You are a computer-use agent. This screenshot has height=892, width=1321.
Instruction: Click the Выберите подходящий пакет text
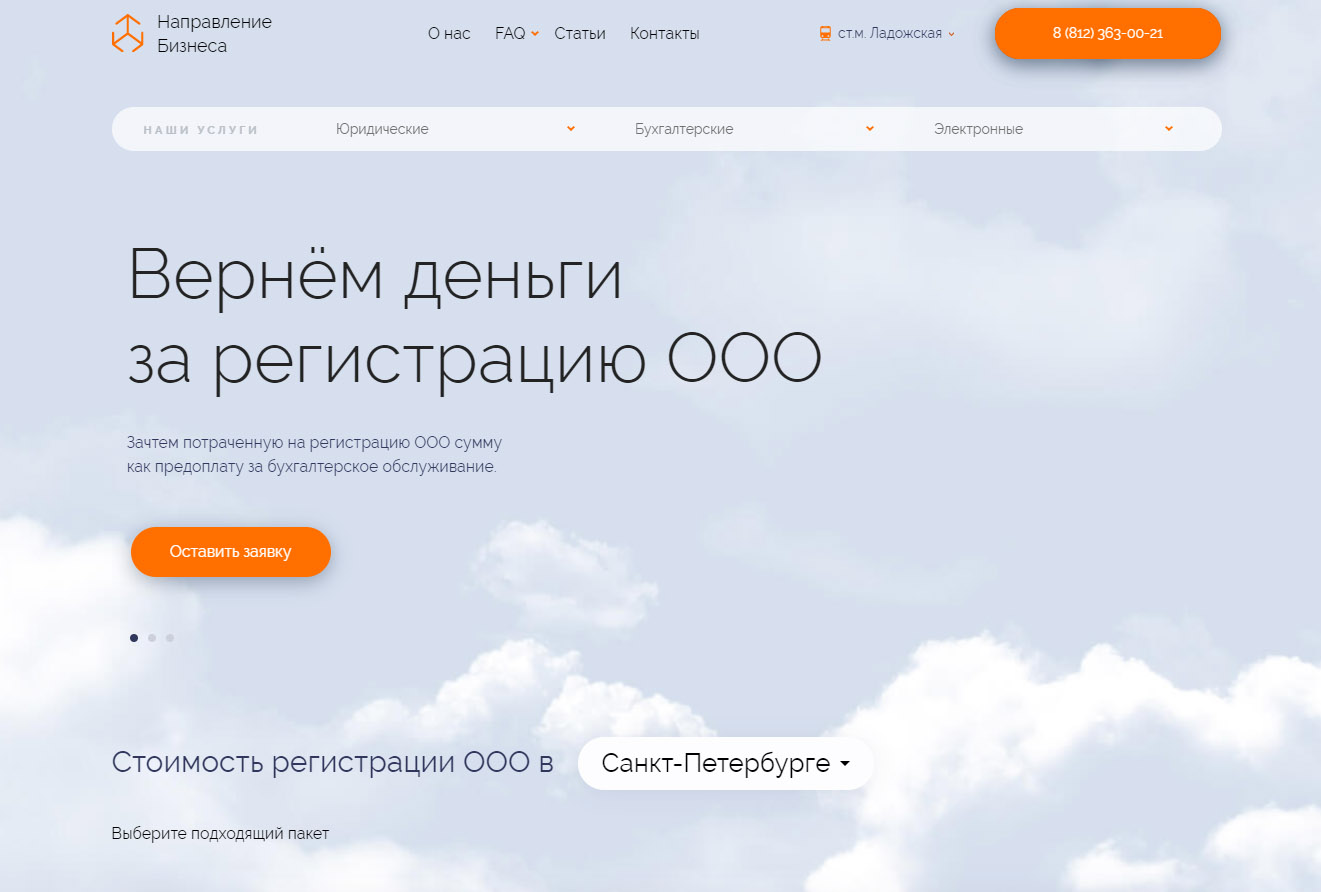click(x=220, y=833)
